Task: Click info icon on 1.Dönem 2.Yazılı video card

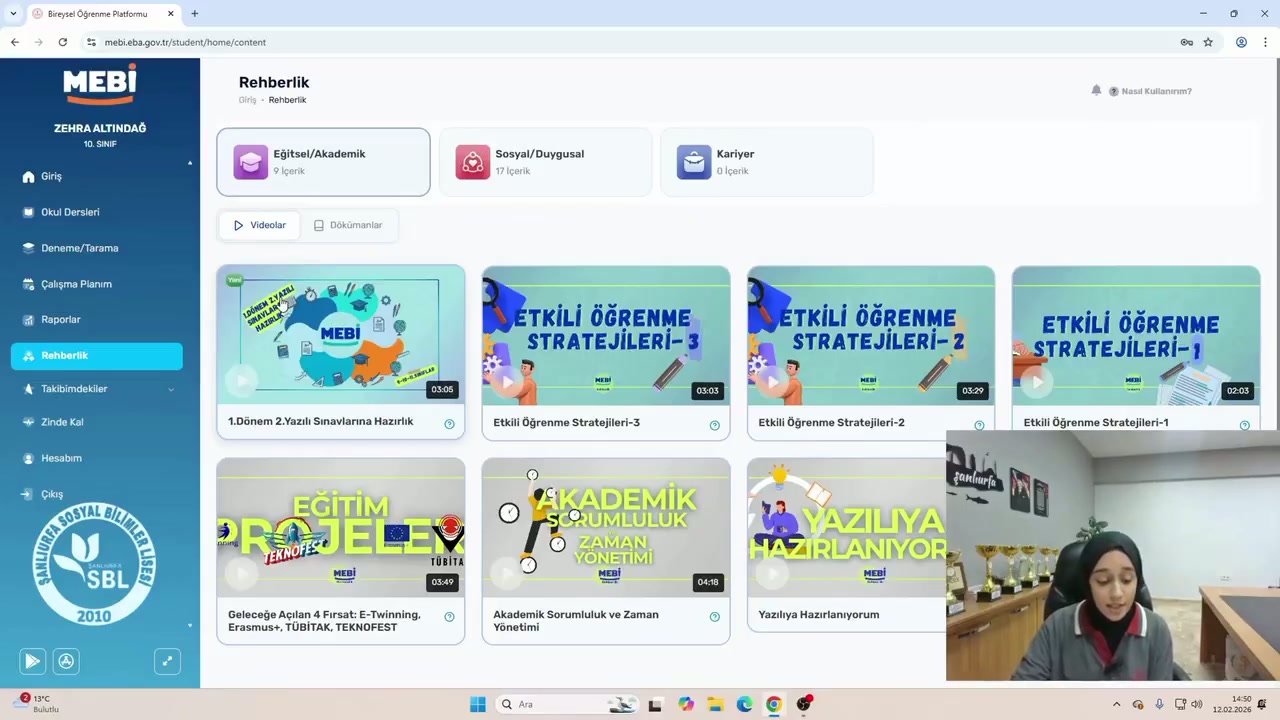Action: 449,424
